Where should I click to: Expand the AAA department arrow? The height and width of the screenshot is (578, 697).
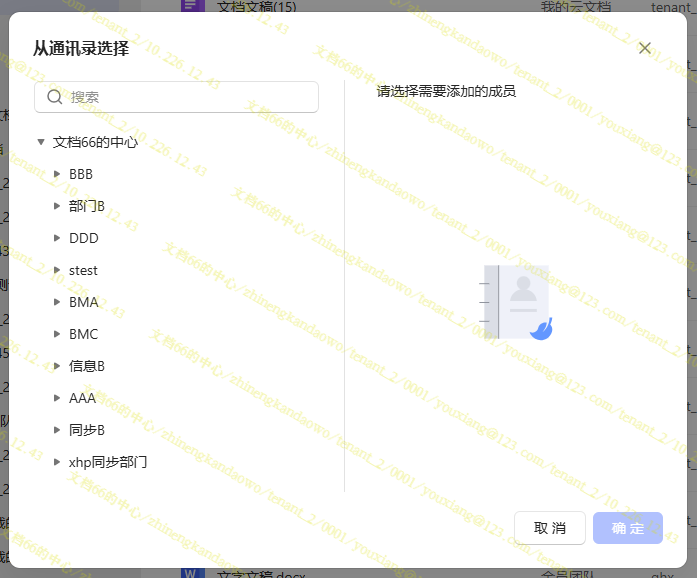(57, 398)
